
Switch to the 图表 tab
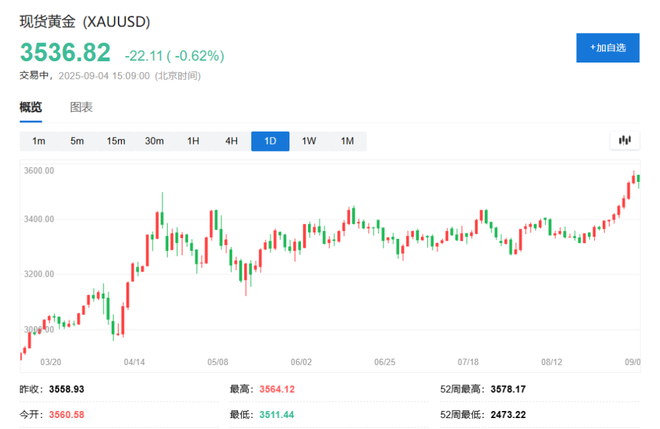(81, 107)
